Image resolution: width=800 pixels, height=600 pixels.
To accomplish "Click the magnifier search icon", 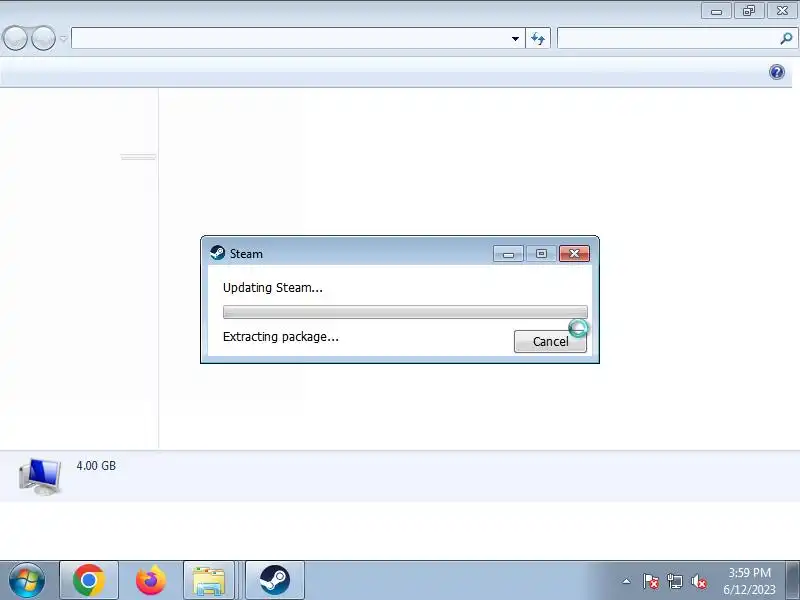I will pos(786,38).
